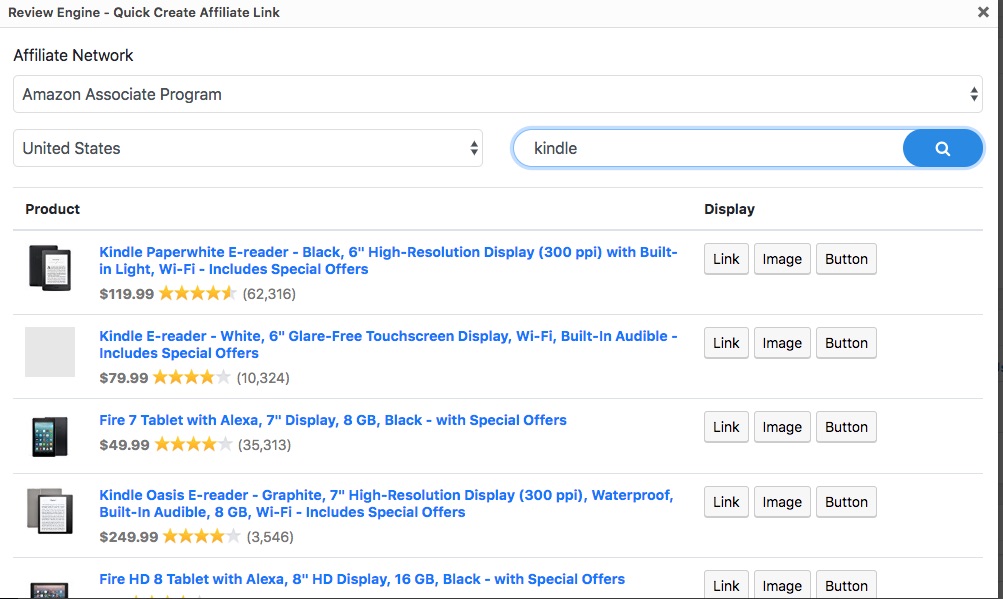This screenshot has width=1003, height=599.
Task: Select the Kindle Oasis product thumbnail
Action: coord(50,511)
